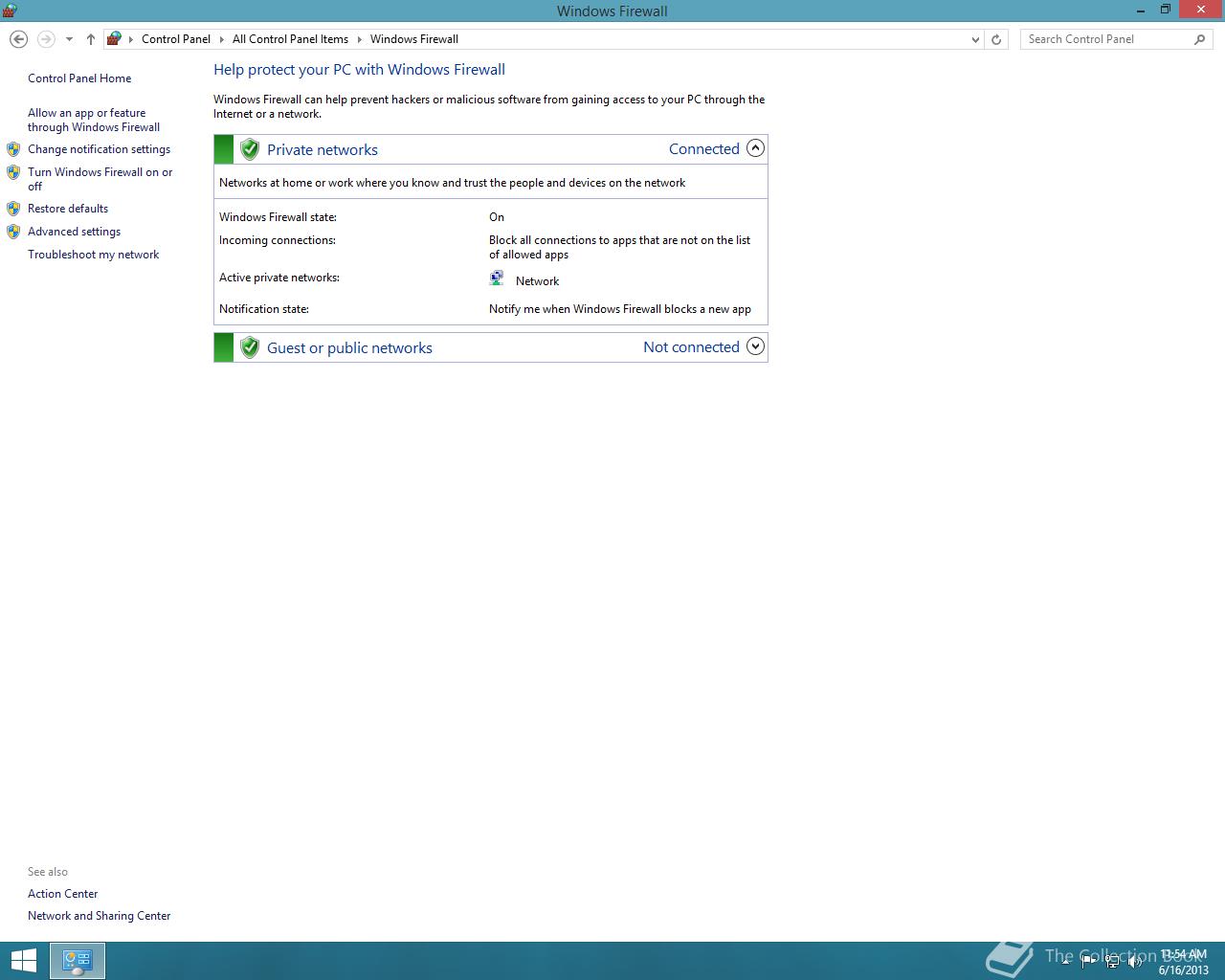Click the Guest or public networks heading

click(349, 347)
